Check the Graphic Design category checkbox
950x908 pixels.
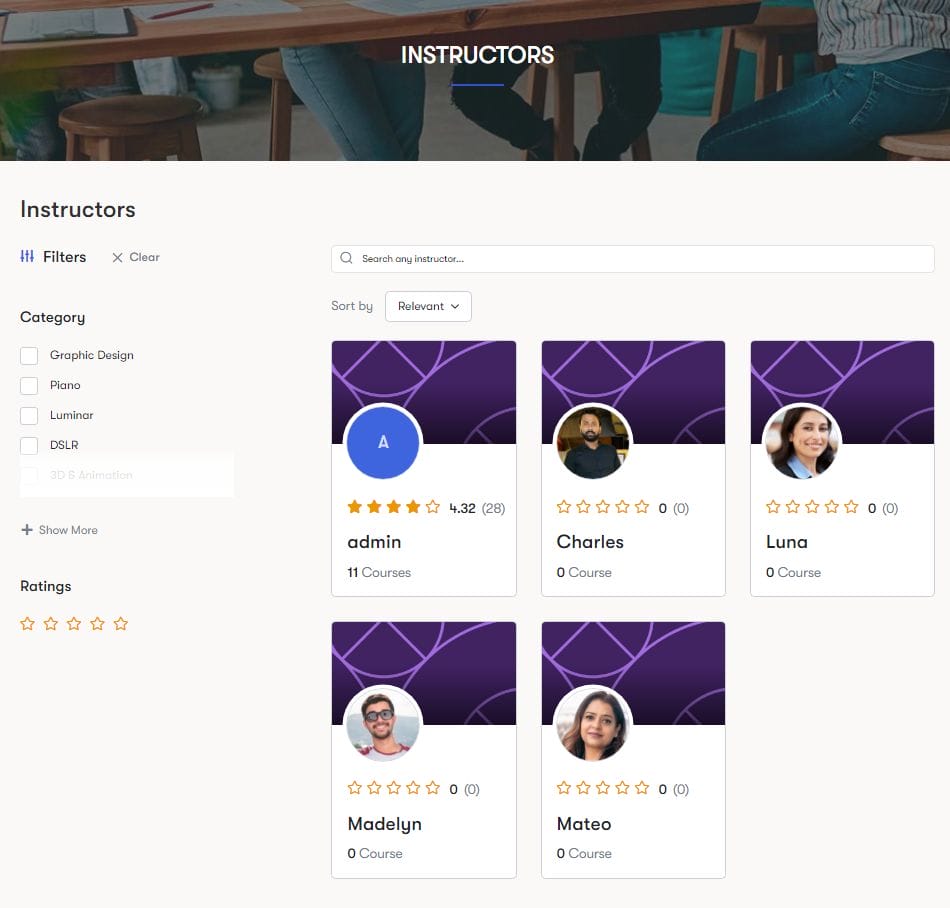[29, 356]
